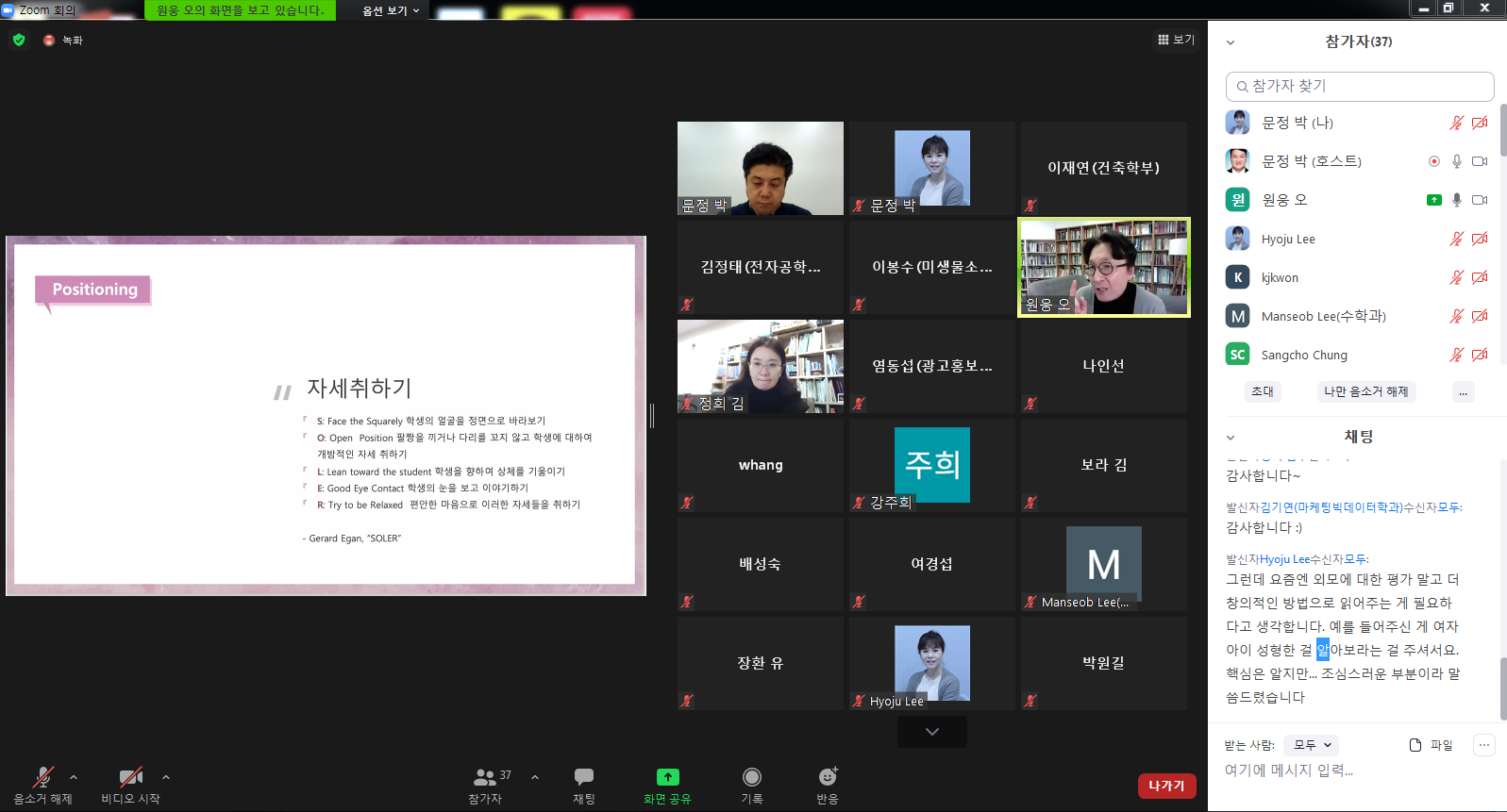
Task: Click chat sender name Hyoju Lee
Action: [x=1284, y=559]
